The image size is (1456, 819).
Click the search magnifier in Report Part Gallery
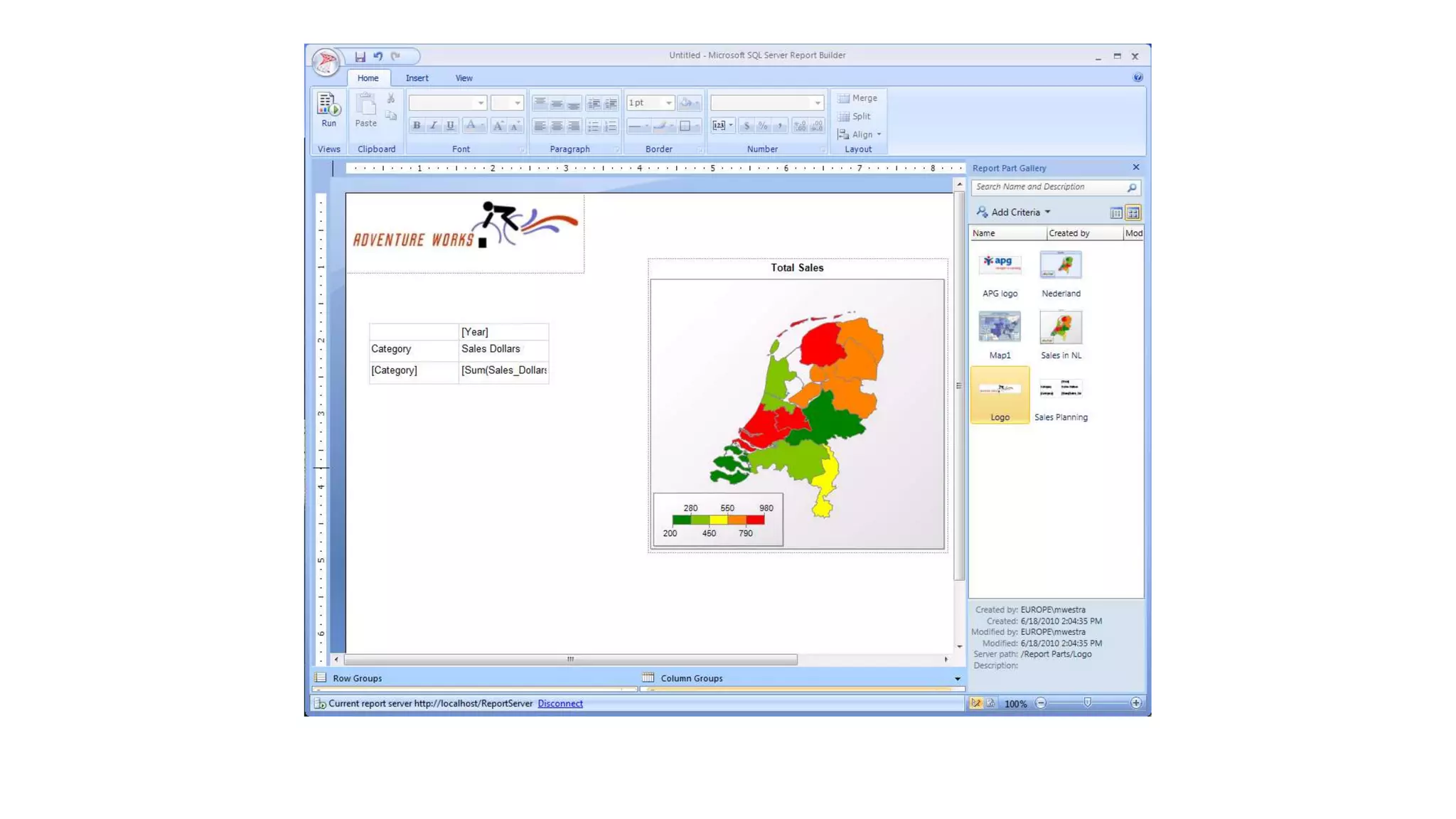coord(1132,188)
